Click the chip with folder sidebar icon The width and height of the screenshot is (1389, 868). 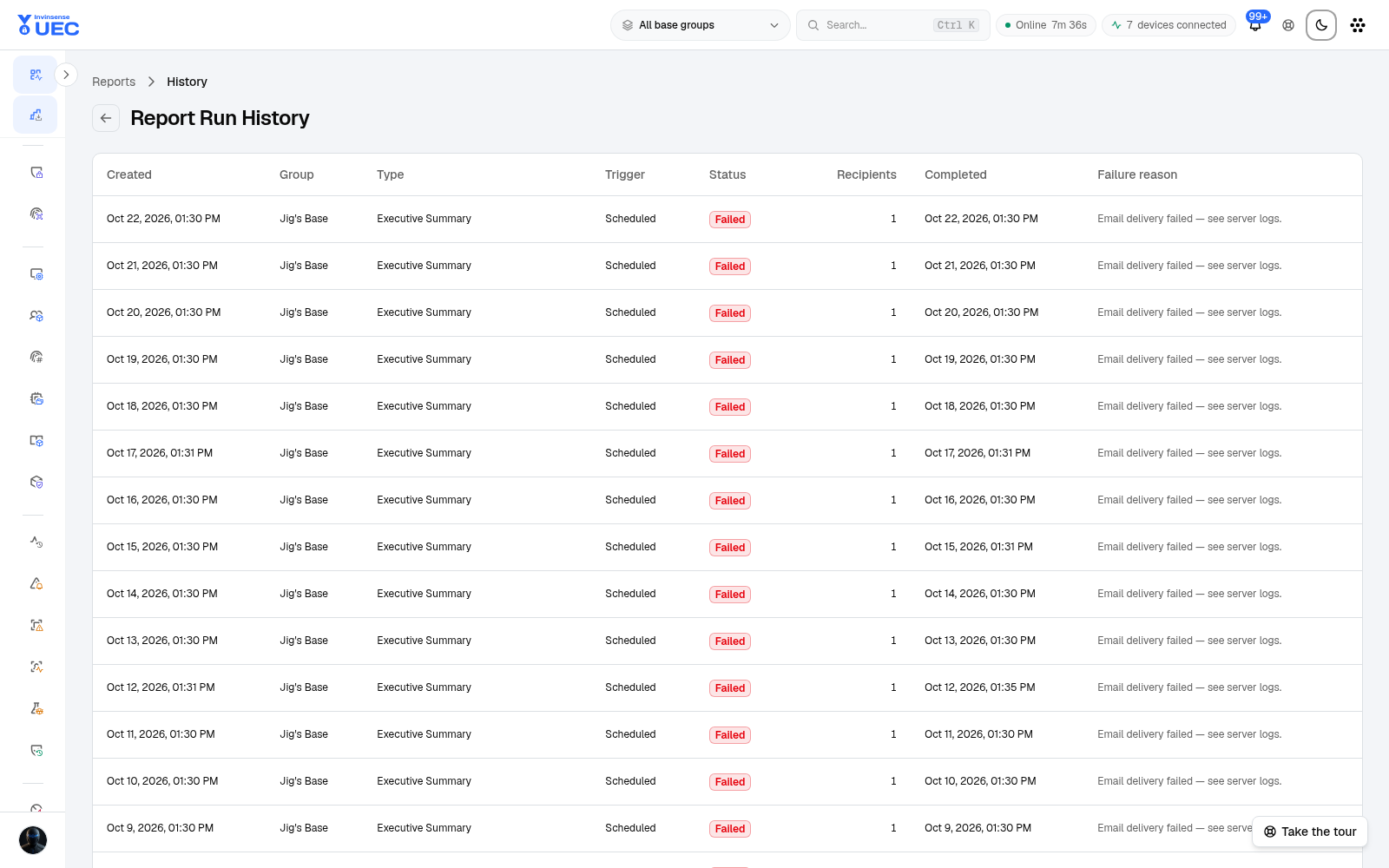36,398
